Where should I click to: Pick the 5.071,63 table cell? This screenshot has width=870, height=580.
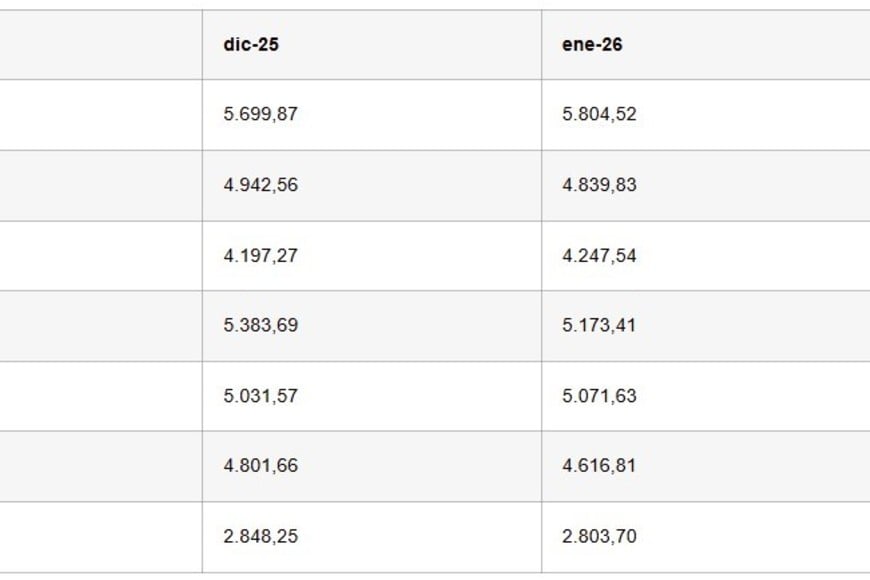(x=599, y=396)
